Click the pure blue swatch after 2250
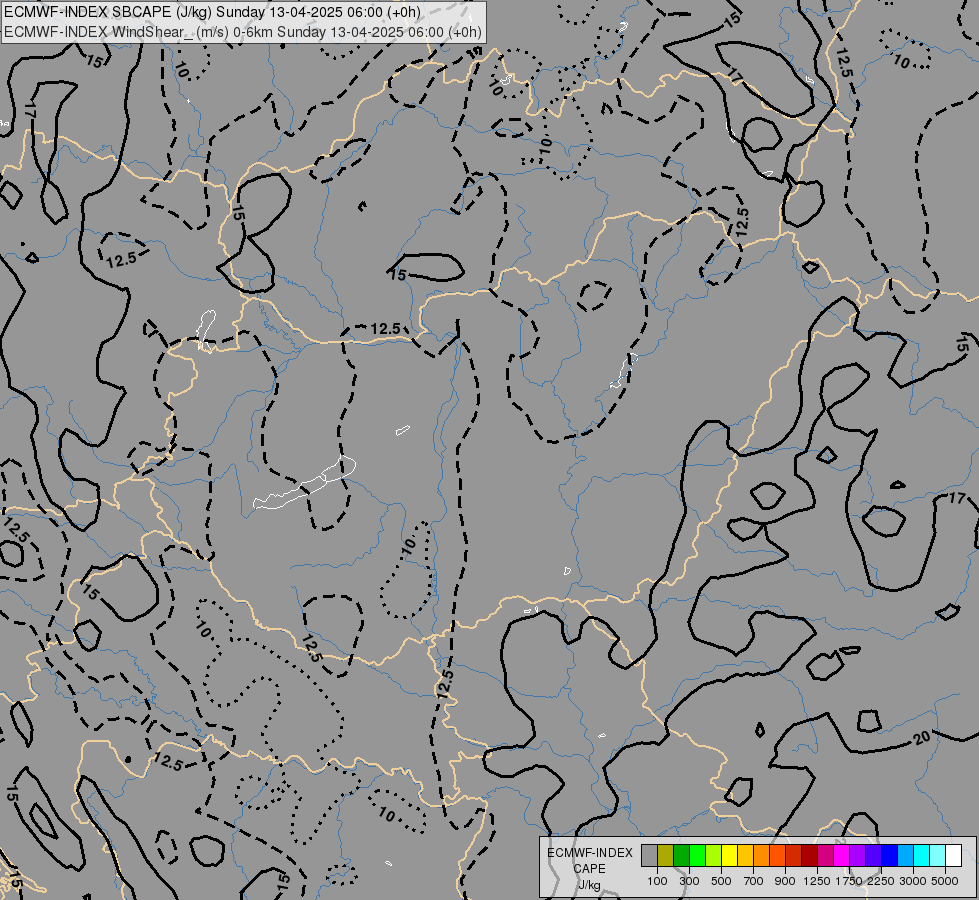This screenshot has width=979, height=900. [890, 856]
